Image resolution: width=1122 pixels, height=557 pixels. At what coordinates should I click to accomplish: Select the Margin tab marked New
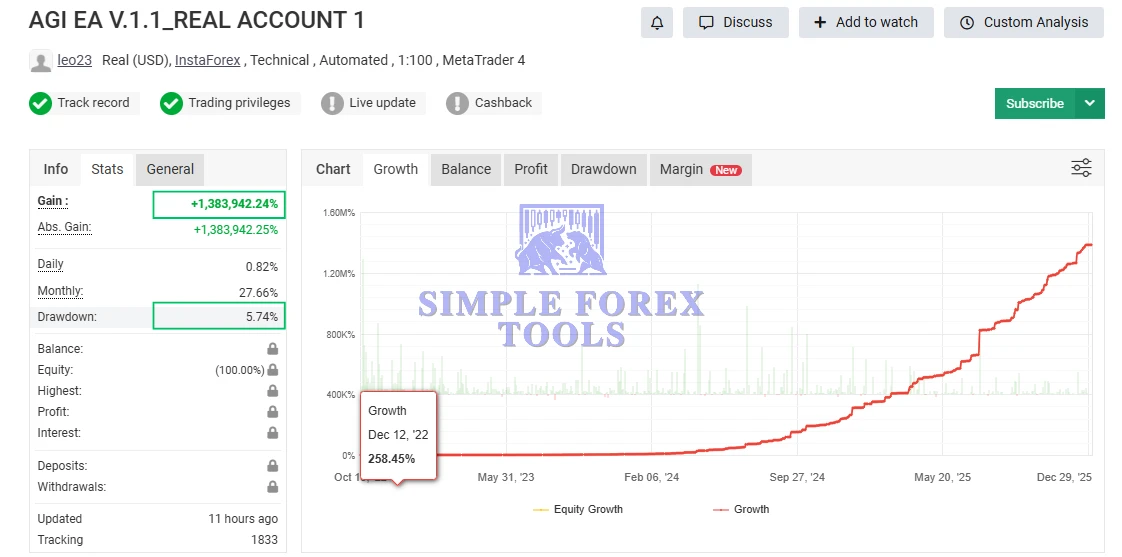(x=699, y=169)
